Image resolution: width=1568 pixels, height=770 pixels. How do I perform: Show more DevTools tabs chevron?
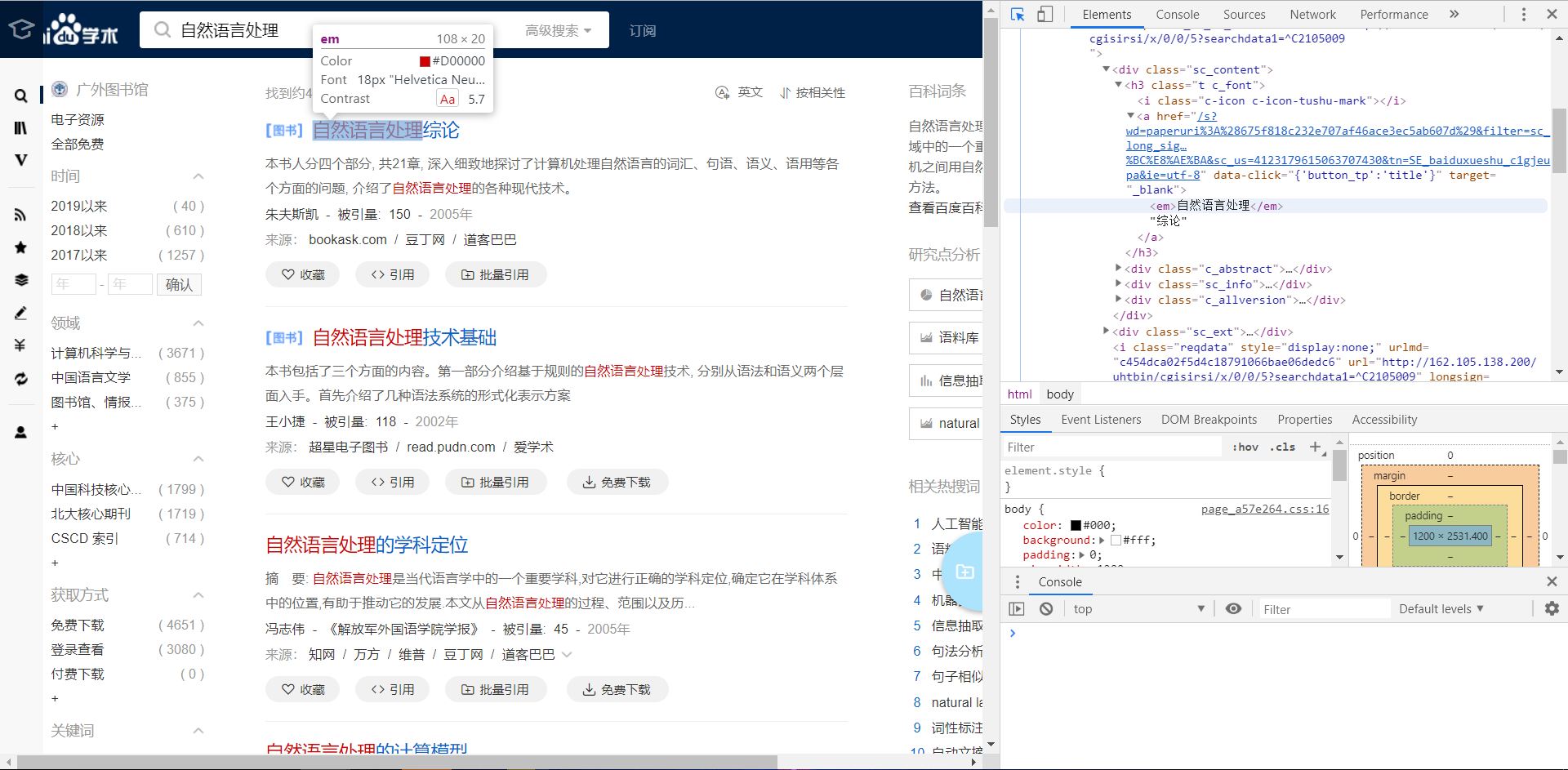click(1454, 14)
